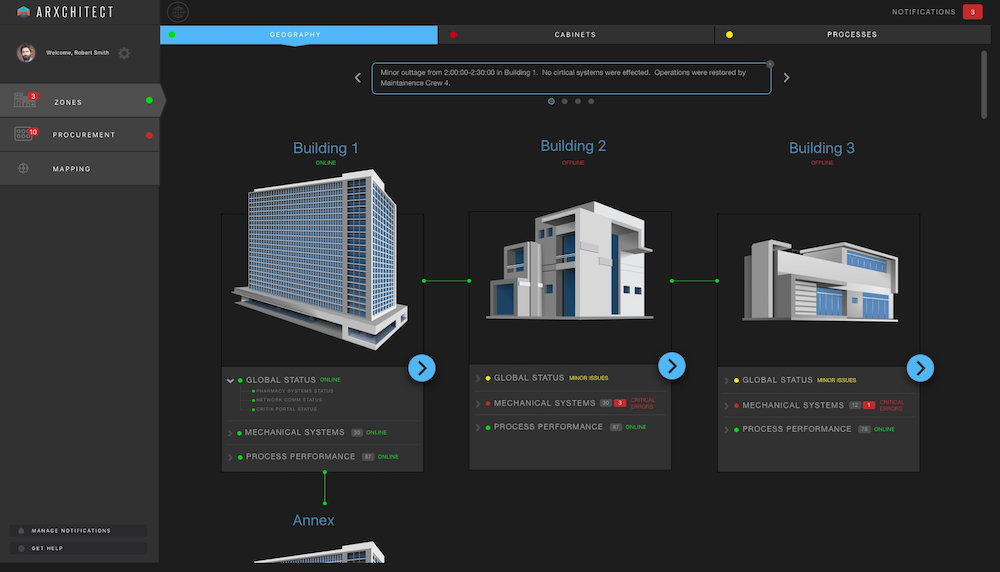Close the outage notification banner

pyautogui.click(x=770, y=64)
